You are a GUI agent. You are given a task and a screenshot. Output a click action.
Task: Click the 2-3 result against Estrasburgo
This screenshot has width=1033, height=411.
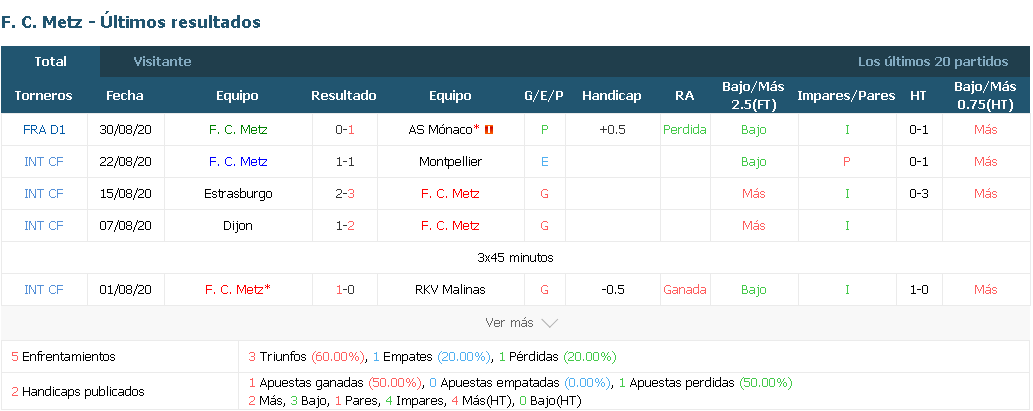[x=345, y=194]
